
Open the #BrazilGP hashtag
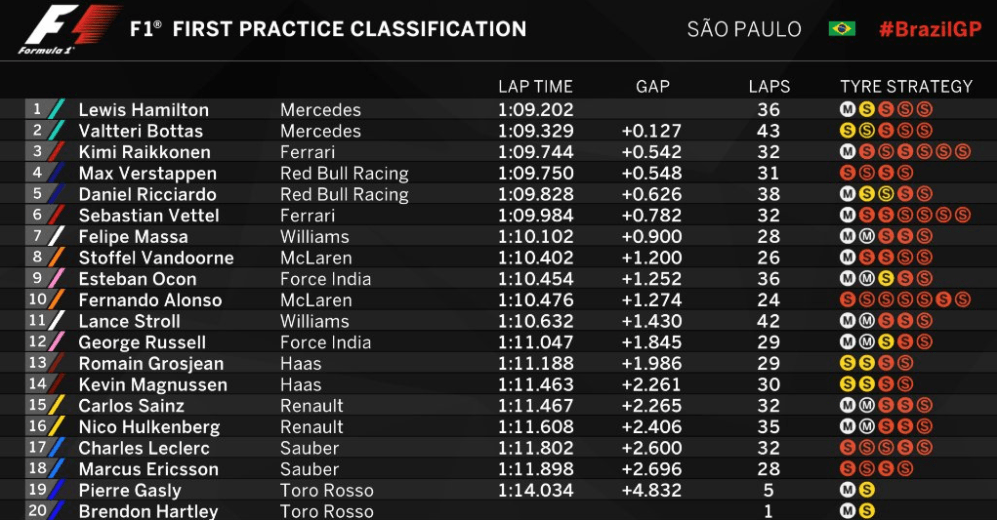[930, 29]
